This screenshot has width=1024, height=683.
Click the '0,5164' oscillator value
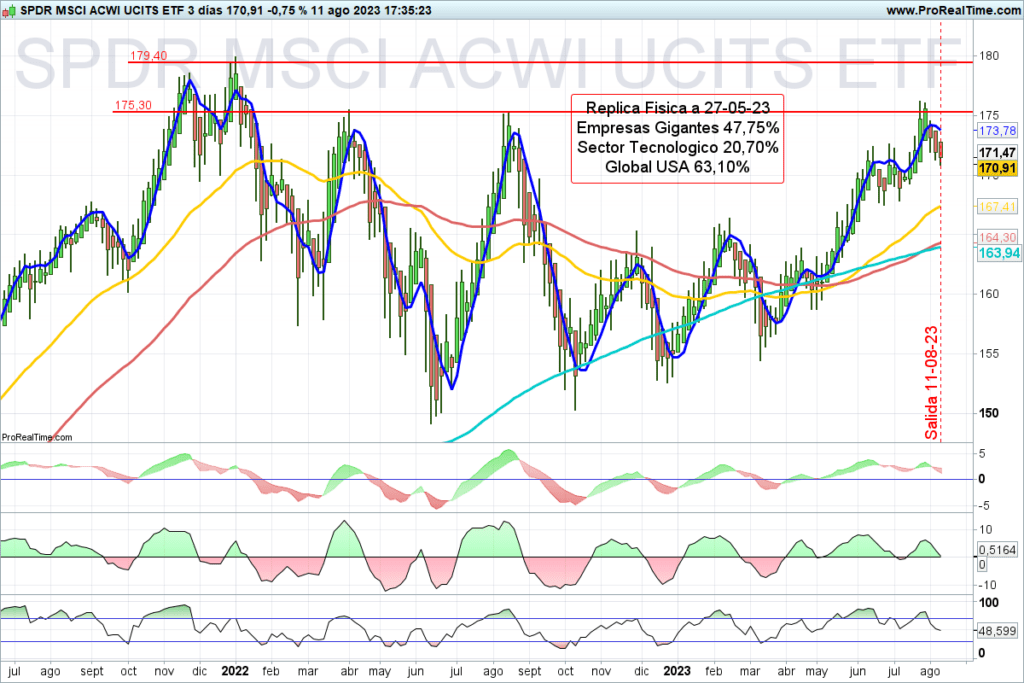click(997, 550)
